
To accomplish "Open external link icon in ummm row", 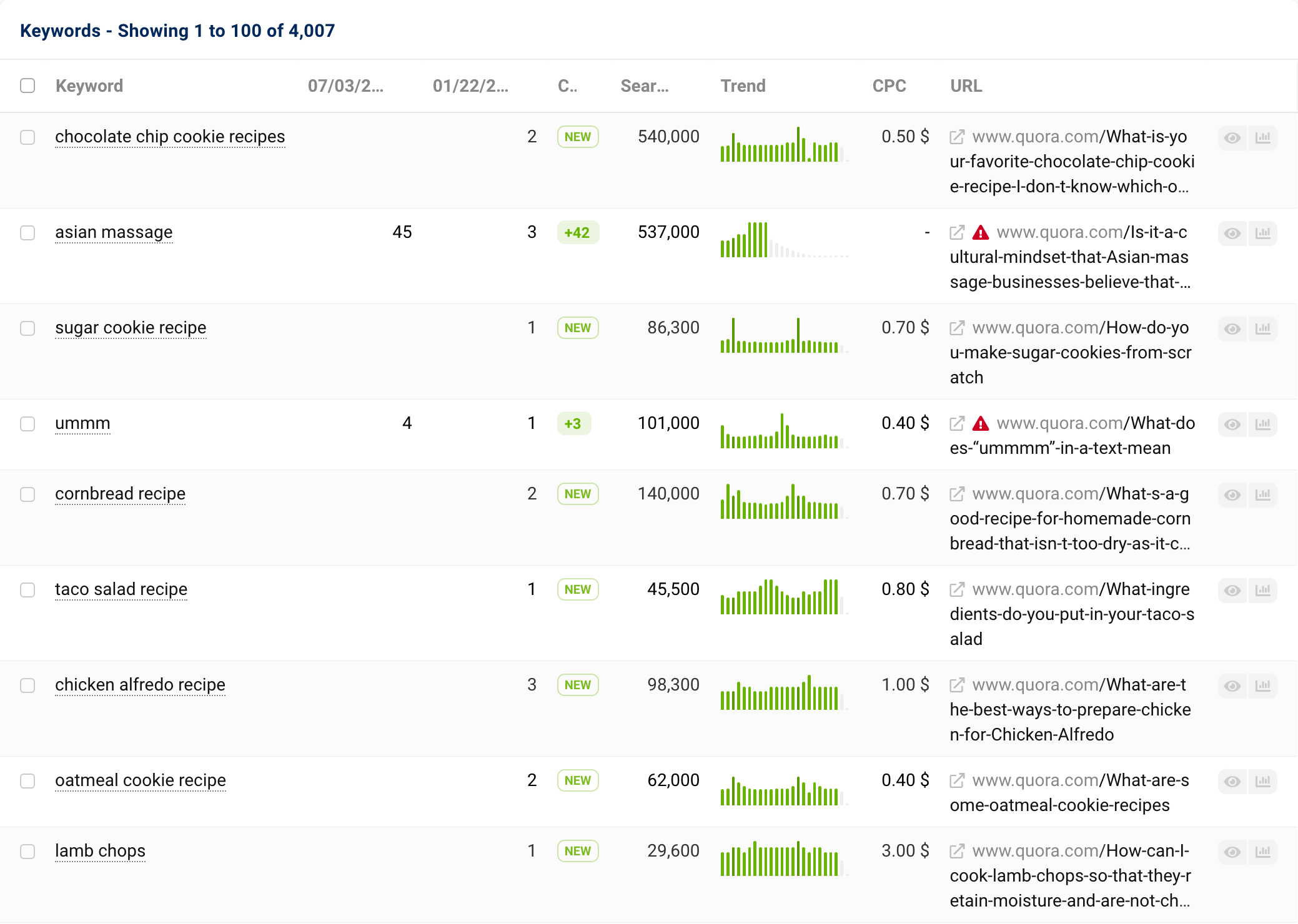I will point(957,423).
